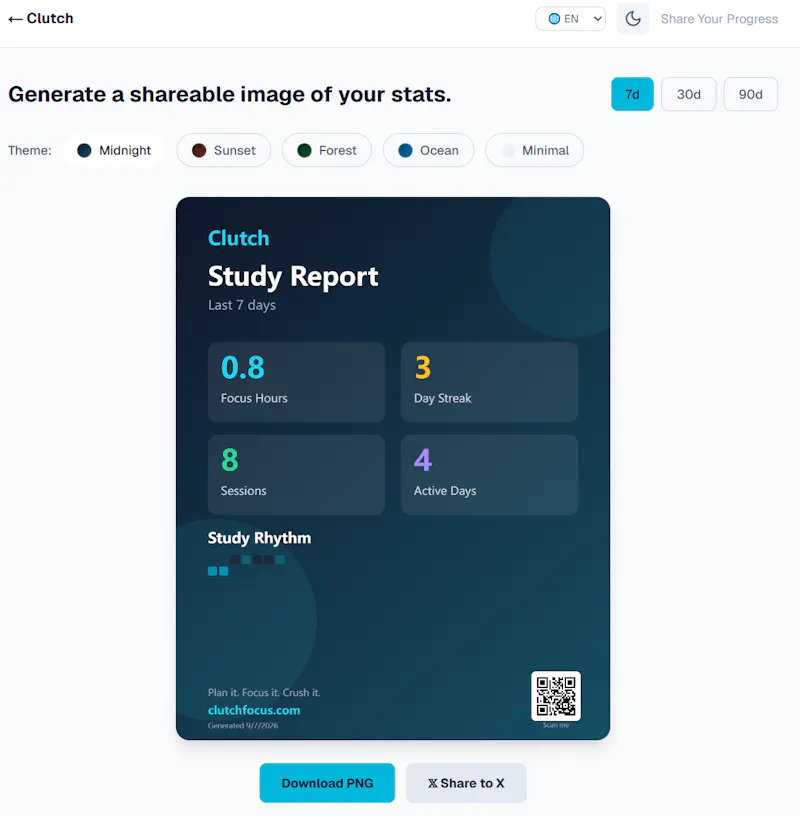
Task: Choose the Ocean theme
Action: (x=428, y=150)
